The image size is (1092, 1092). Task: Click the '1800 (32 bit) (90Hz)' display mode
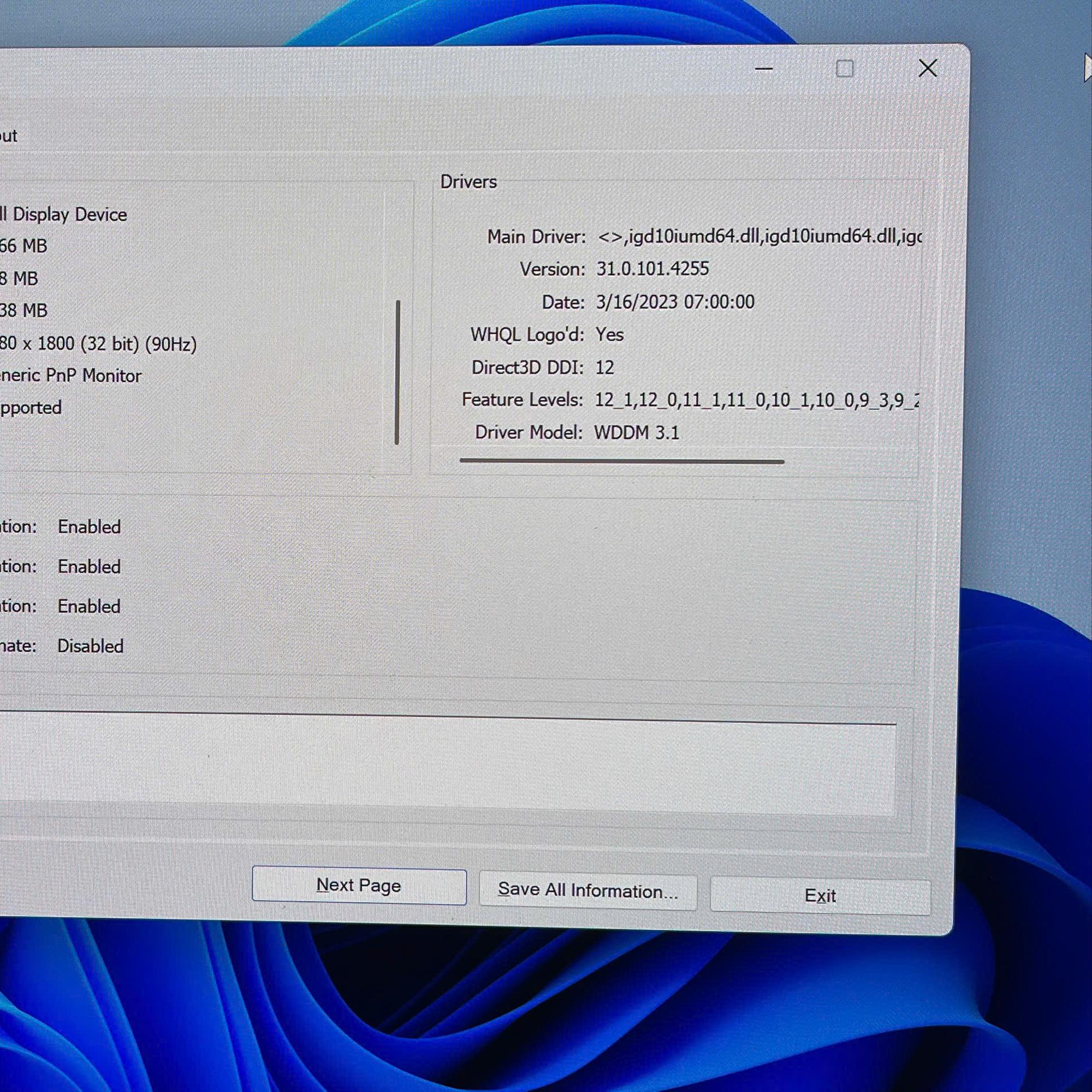(117, 343)
